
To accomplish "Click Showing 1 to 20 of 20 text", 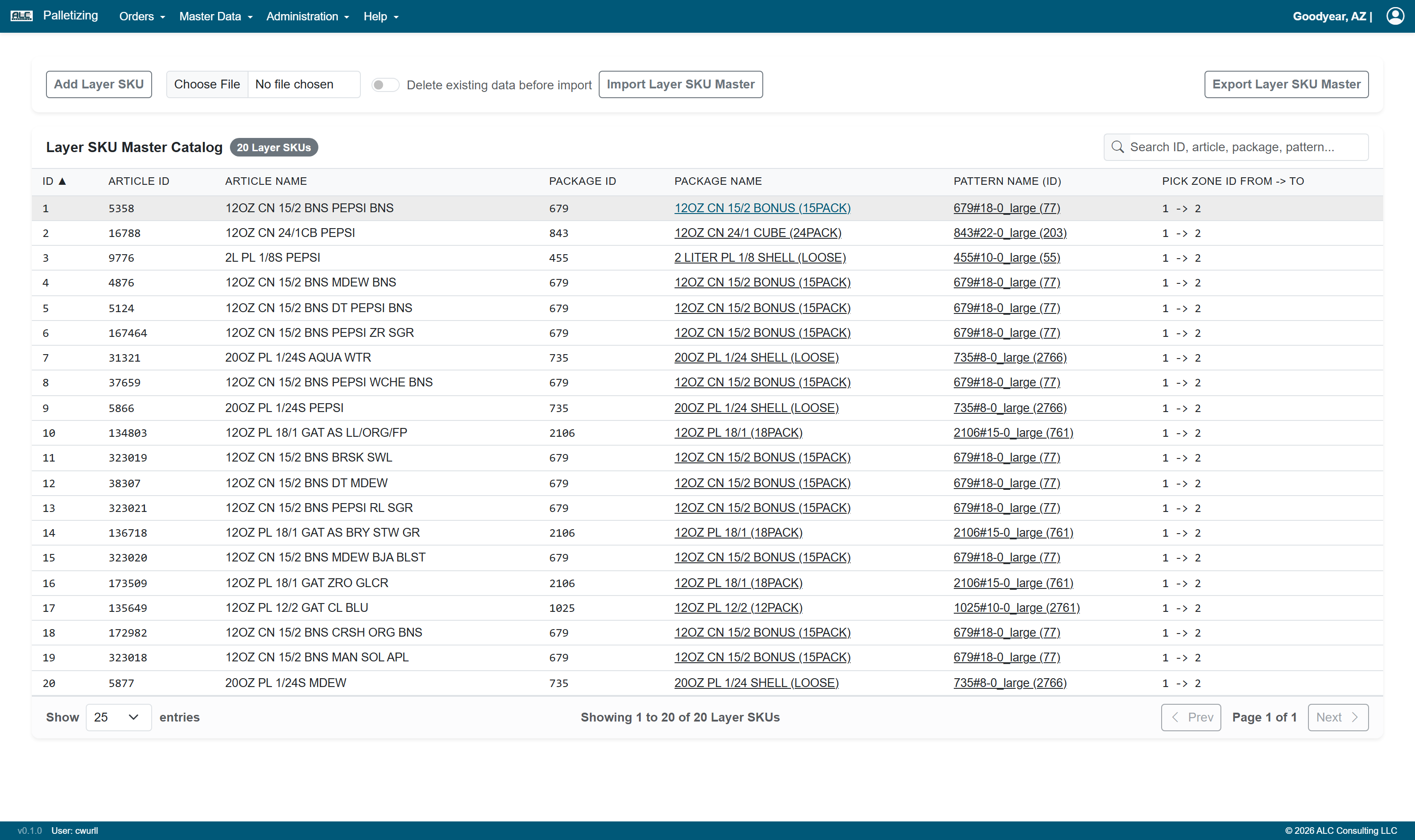I will 680,717.
